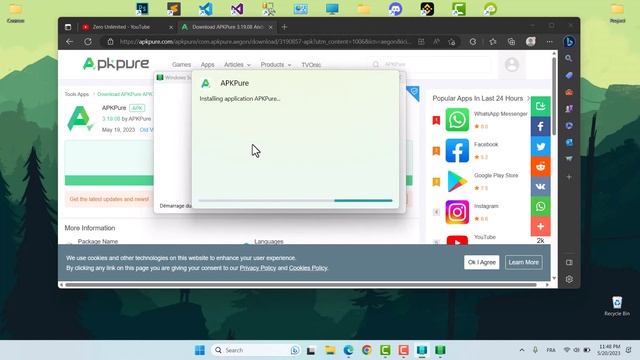Open the Google Play Store app icon

pos(457,181)
